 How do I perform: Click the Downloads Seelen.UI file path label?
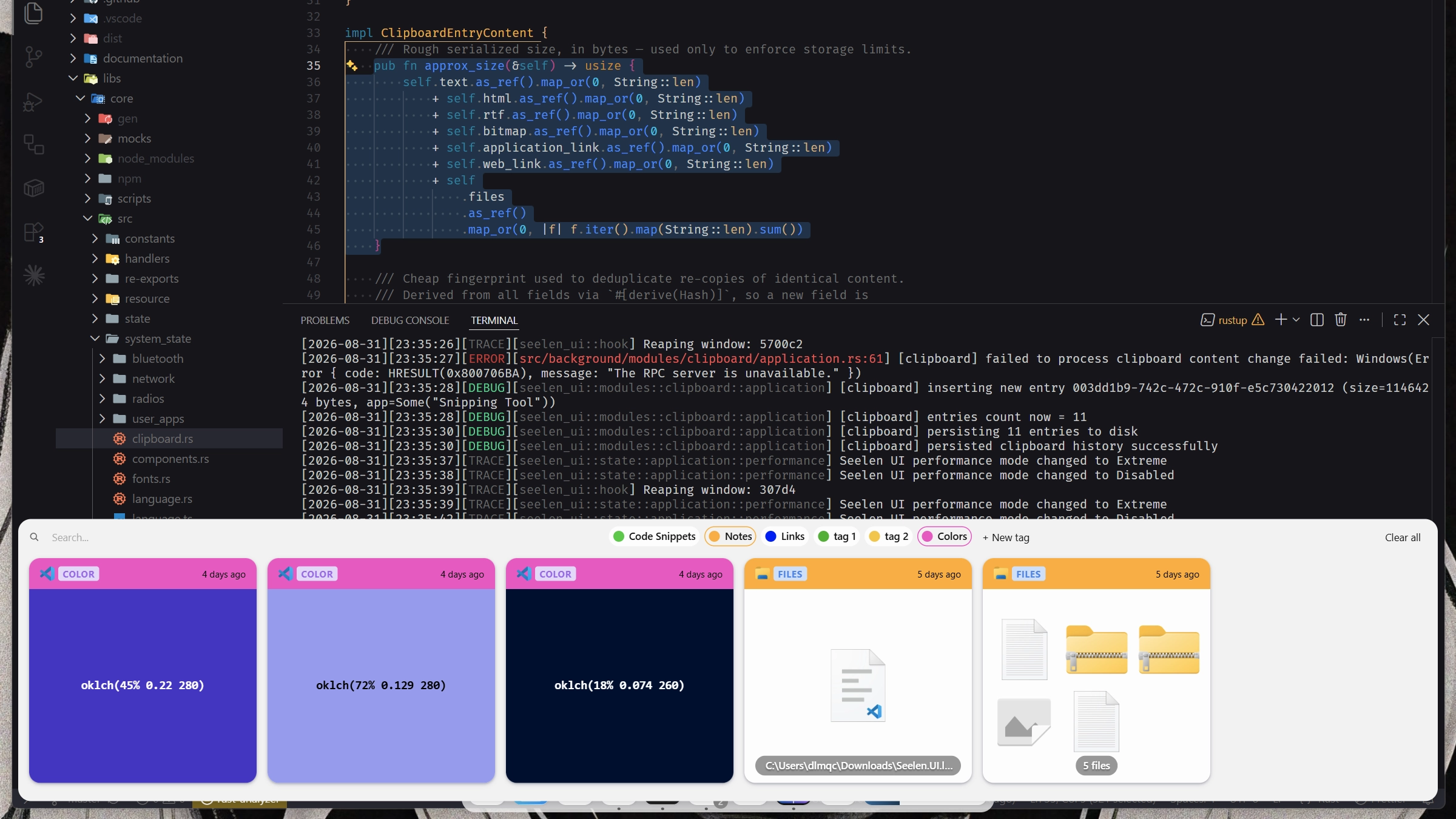pyautogui.click(x=858, y=766)
